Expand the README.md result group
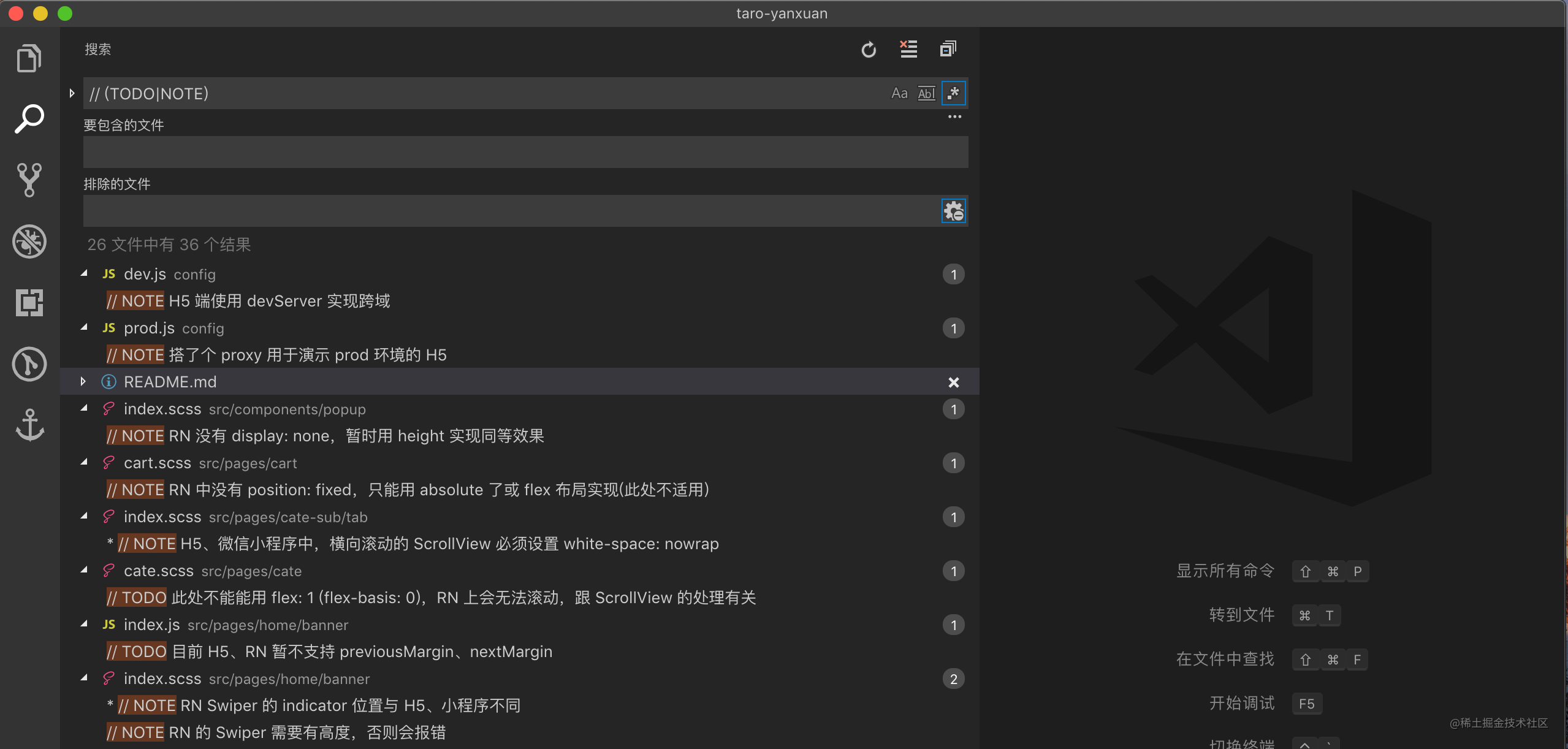This screenshot has width=1568, height=749. (x=83, y=381)
